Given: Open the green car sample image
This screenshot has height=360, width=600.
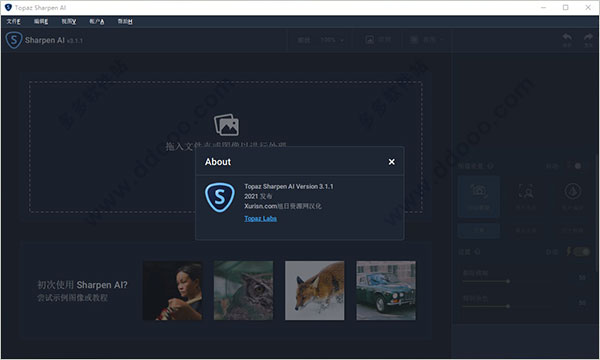Looking at the screenshot, I should (386, 290).
